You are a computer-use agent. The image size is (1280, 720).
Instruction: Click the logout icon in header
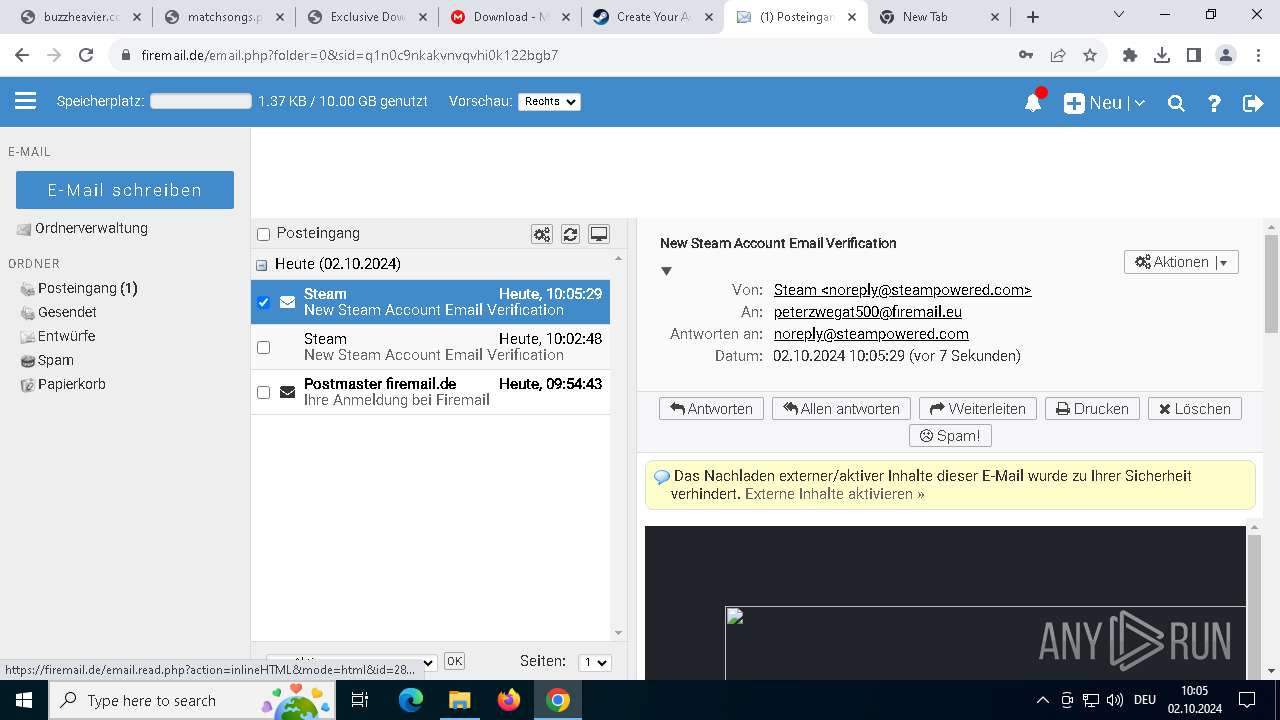(1253, 103)
